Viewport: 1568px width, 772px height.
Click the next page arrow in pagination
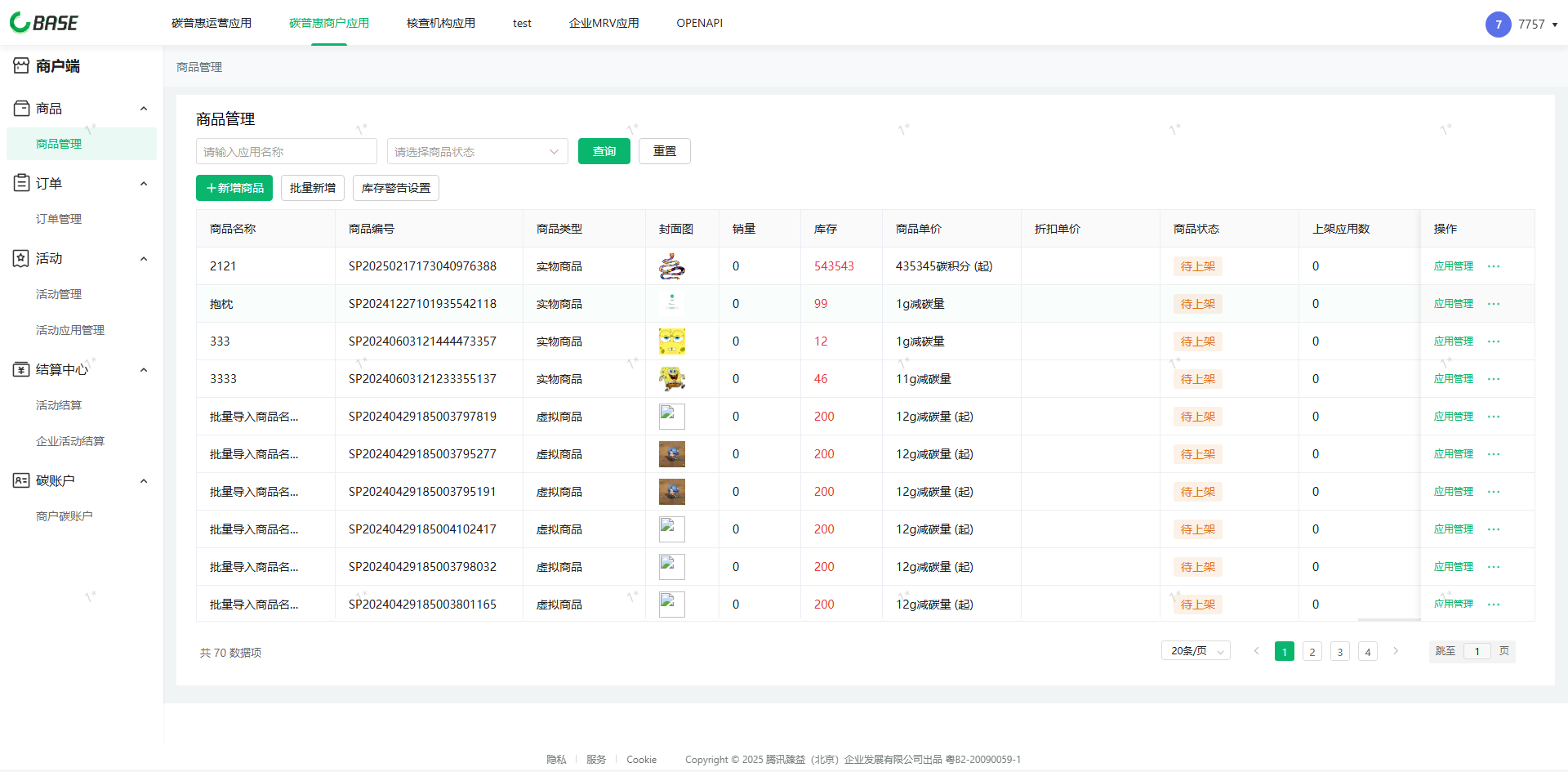(x=1396, y=651)
